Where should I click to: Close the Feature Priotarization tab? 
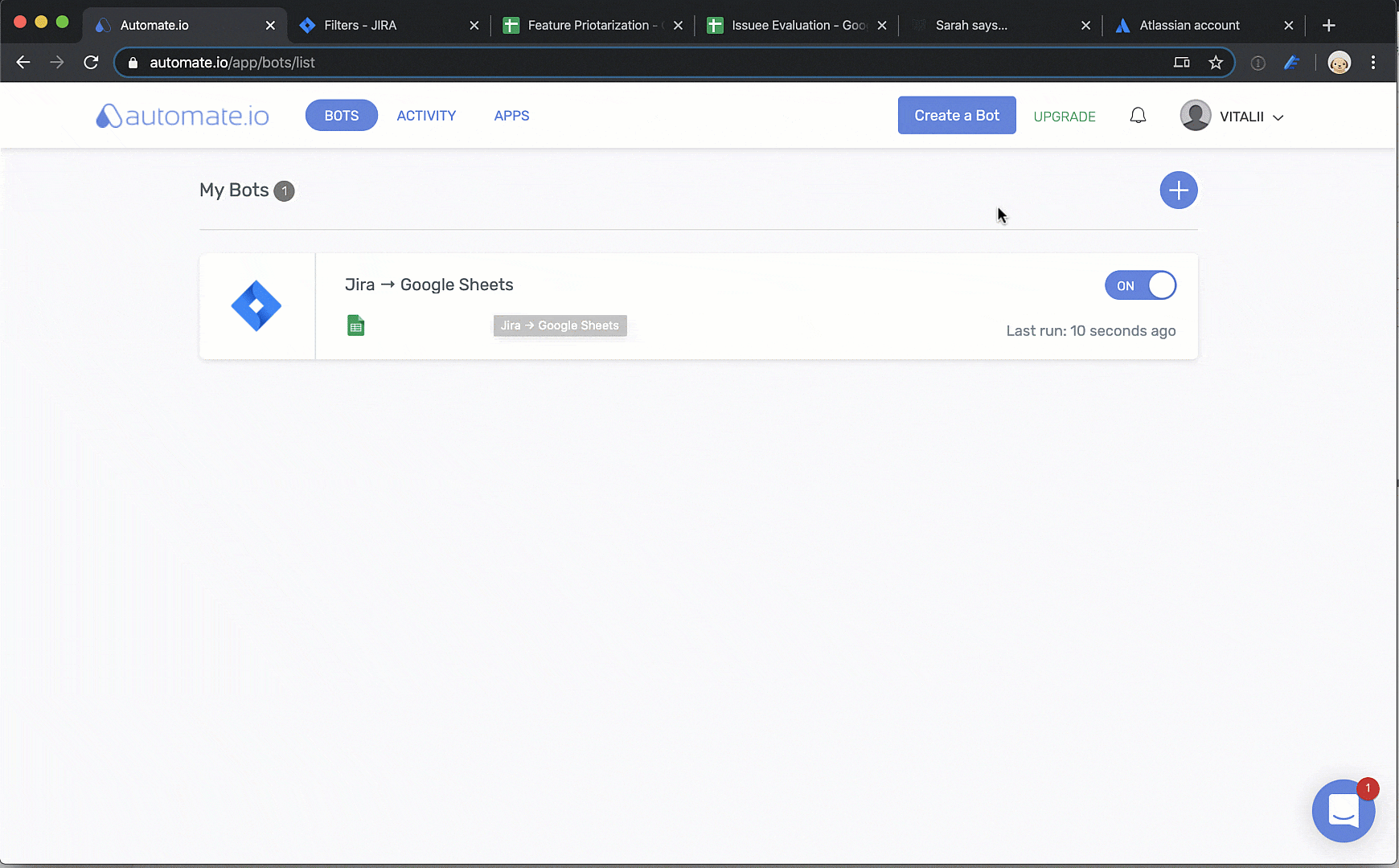pyautogui.click(x=678, y=26)
